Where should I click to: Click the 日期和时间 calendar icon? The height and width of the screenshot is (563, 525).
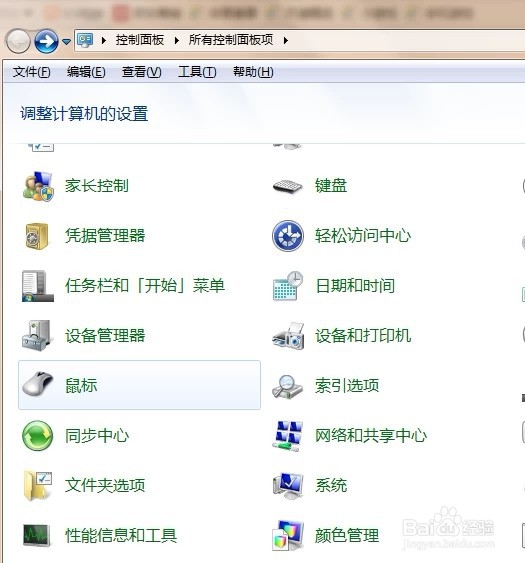(288, 286)
